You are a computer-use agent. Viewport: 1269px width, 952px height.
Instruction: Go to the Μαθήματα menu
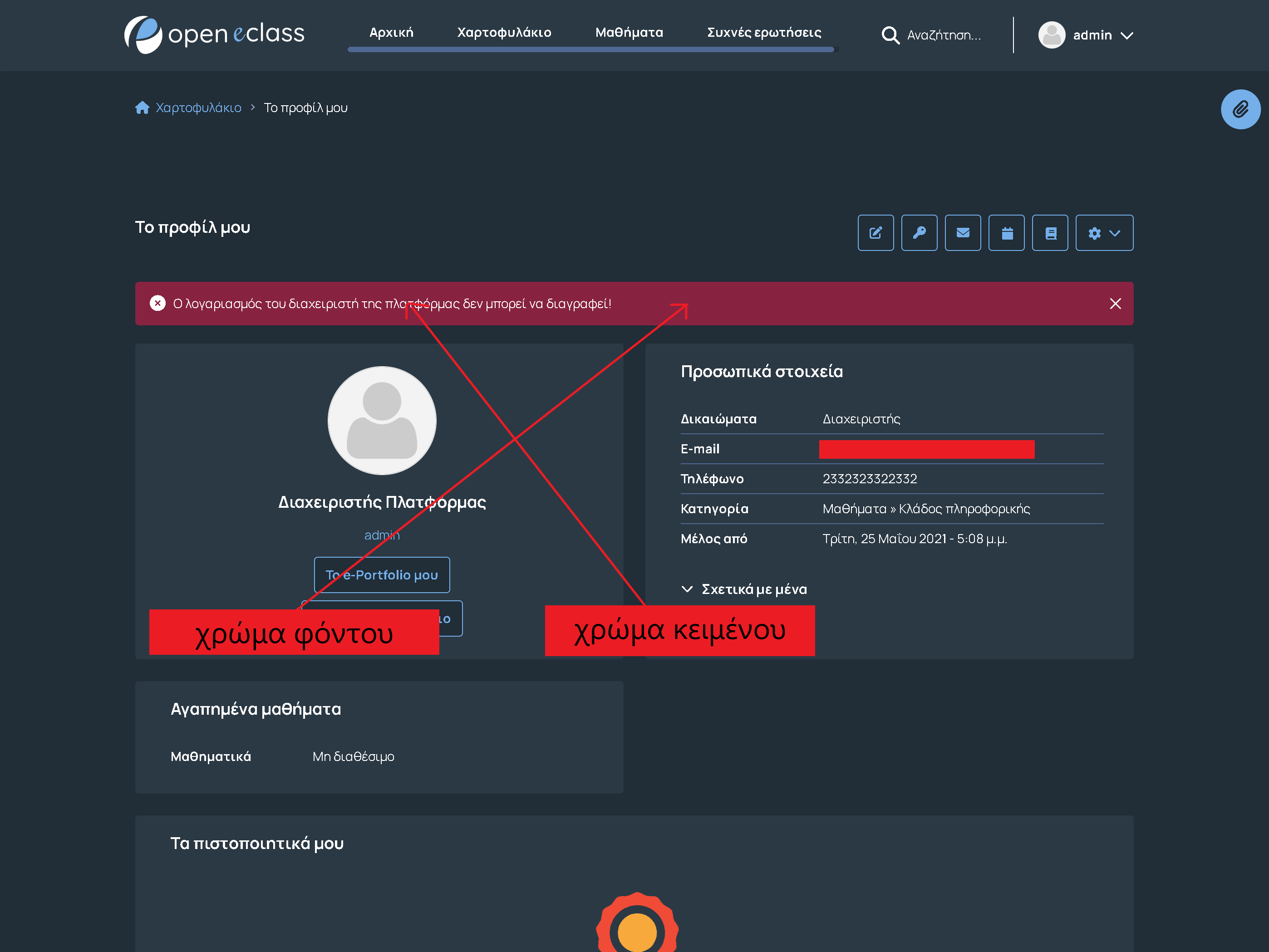click(x=629, y=33)
